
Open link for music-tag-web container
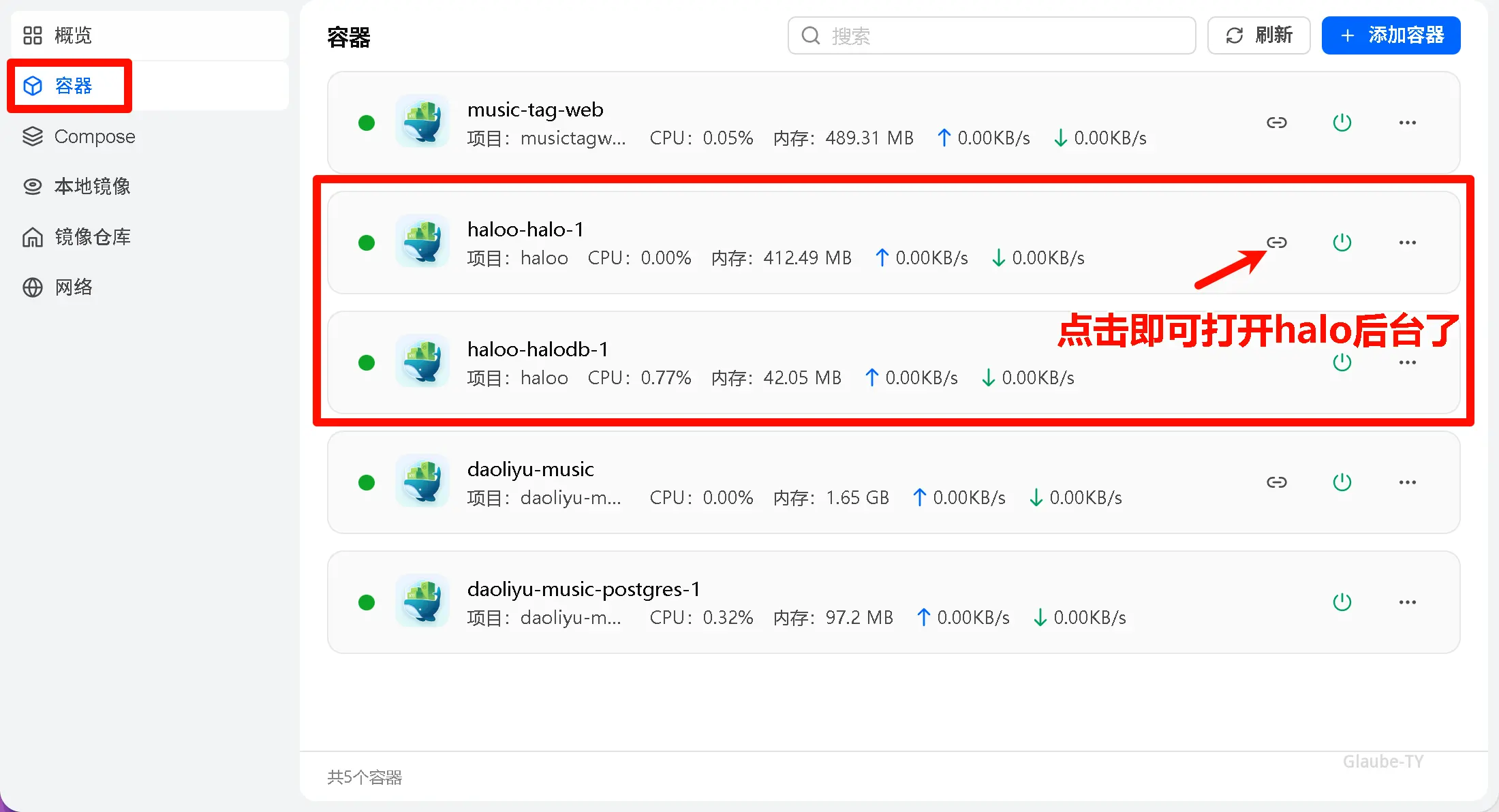pos(1276,123)
